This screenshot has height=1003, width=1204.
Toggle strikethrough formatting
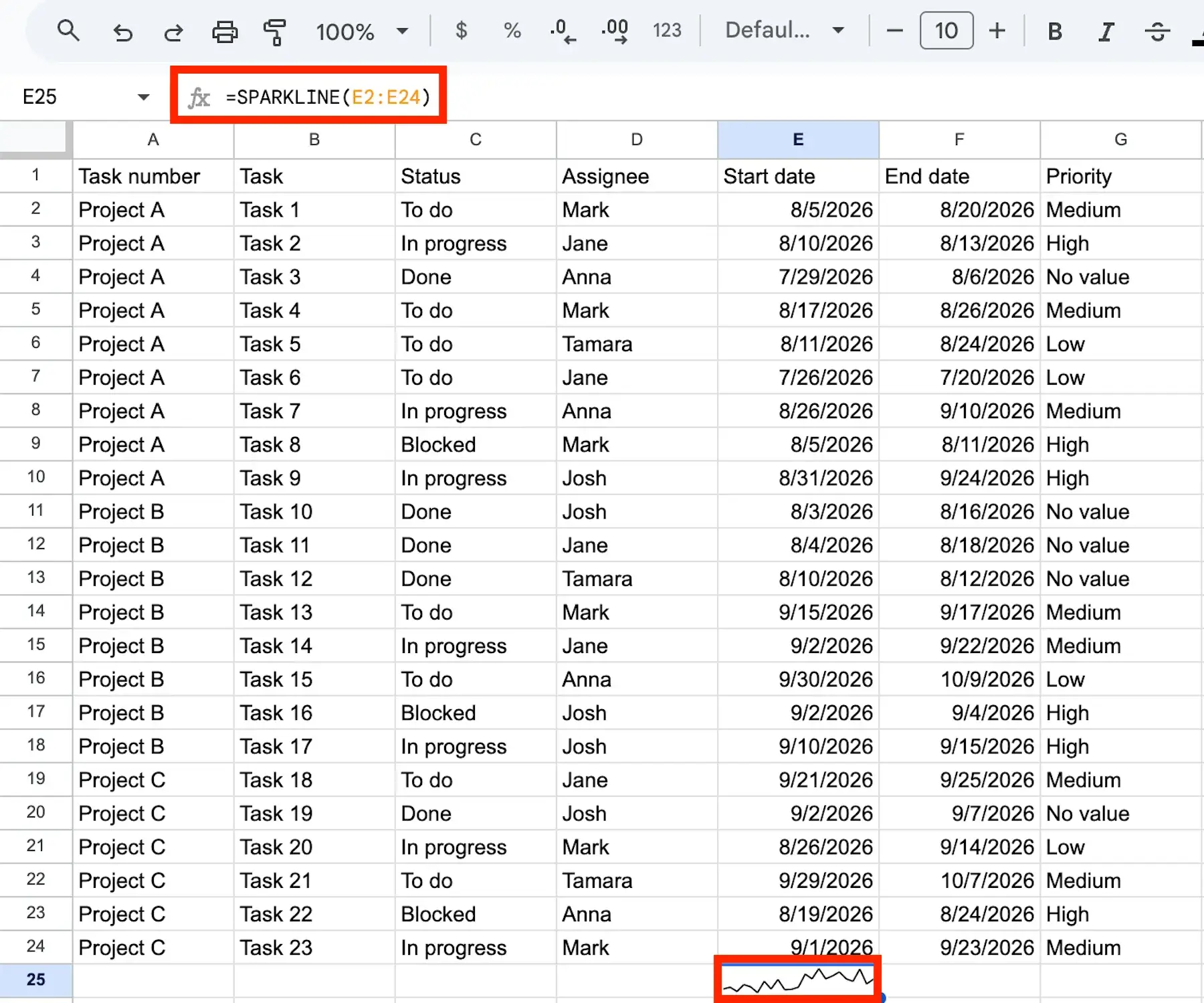[1157, 31]
